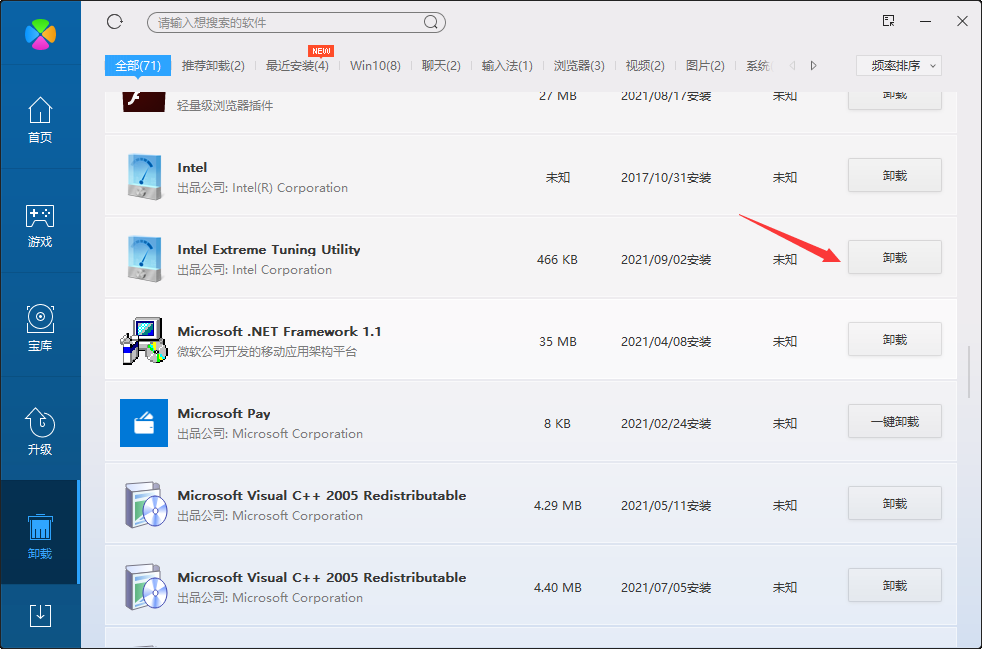Click 一键卸载 for Microsoft Pay

894,421
